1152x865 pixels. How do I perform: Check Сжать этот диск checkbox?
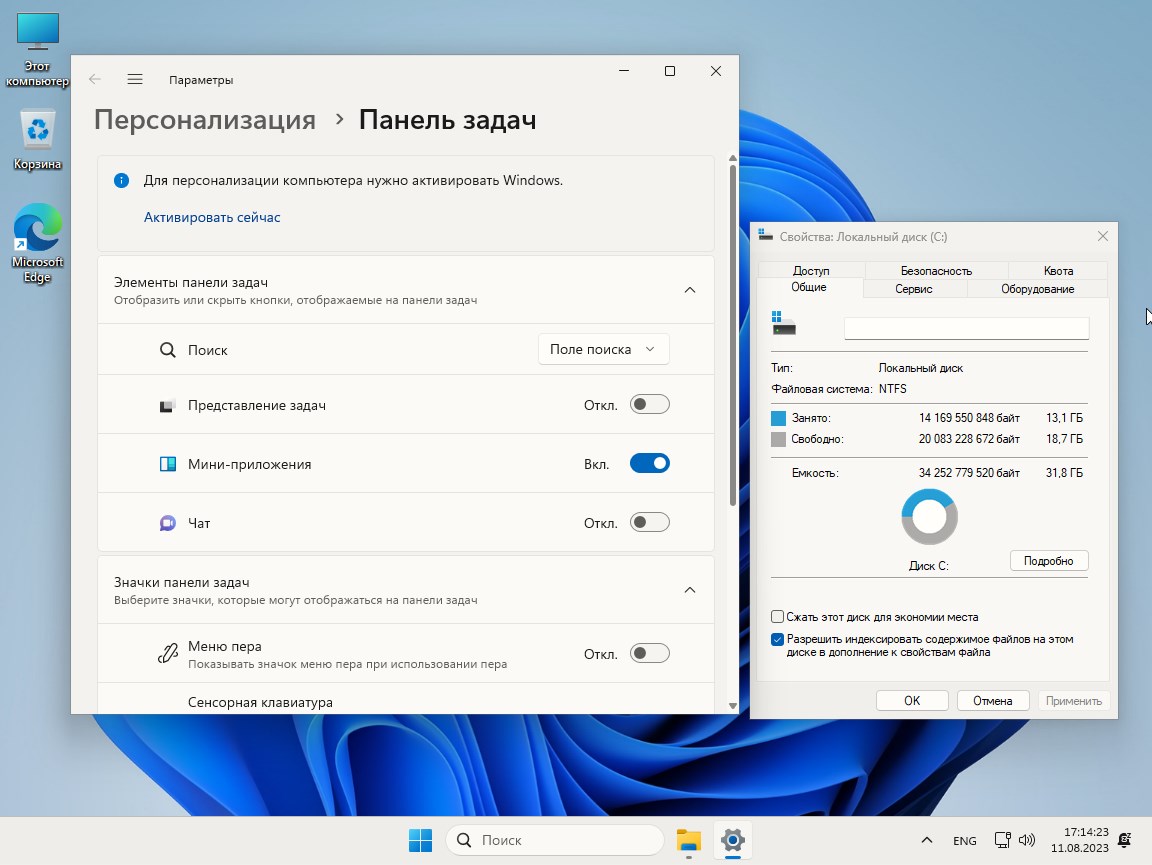778,617
